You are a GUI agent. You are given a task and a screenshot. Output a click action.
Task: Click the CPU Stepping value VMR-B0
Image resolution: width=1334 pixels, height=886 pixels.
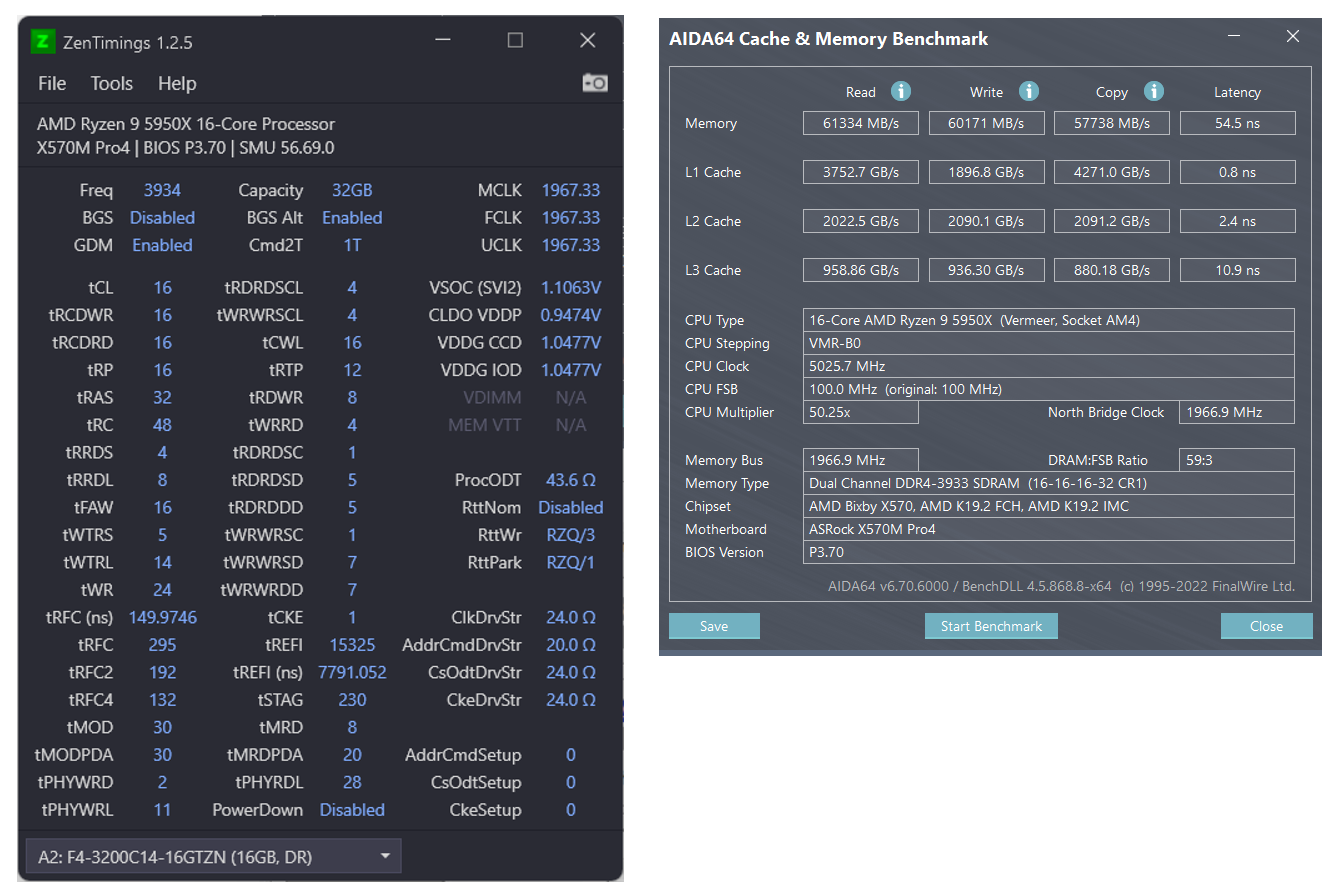point(1049,343)
